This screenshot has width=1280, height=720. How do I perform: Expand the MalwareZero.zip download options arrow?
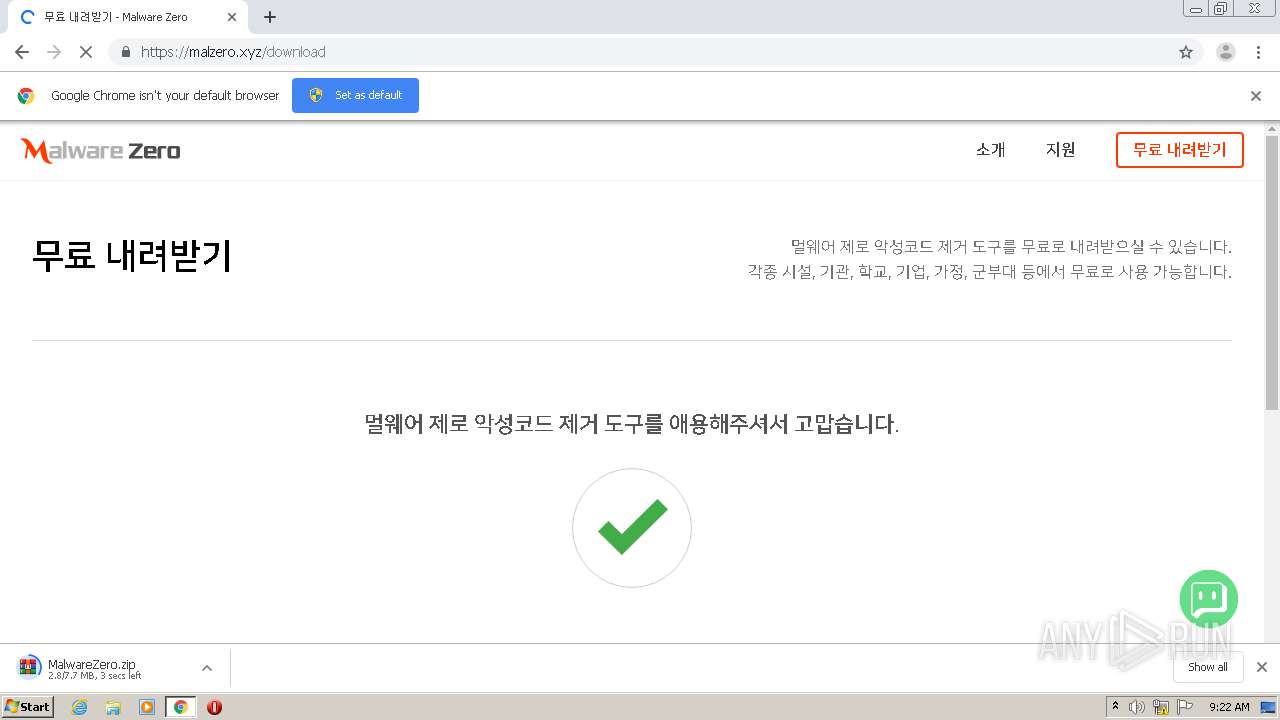point(207,668)
